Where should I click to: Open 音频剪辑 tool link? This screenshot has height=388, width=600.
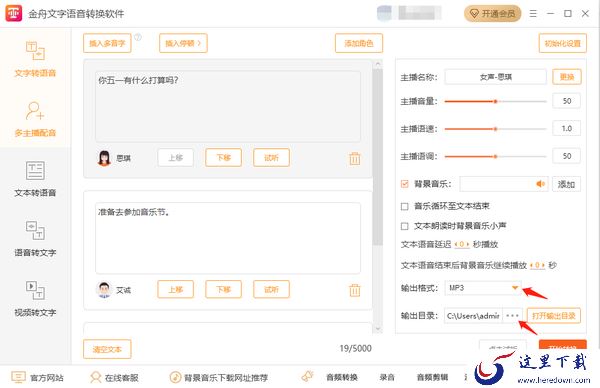tap(432, 377)
